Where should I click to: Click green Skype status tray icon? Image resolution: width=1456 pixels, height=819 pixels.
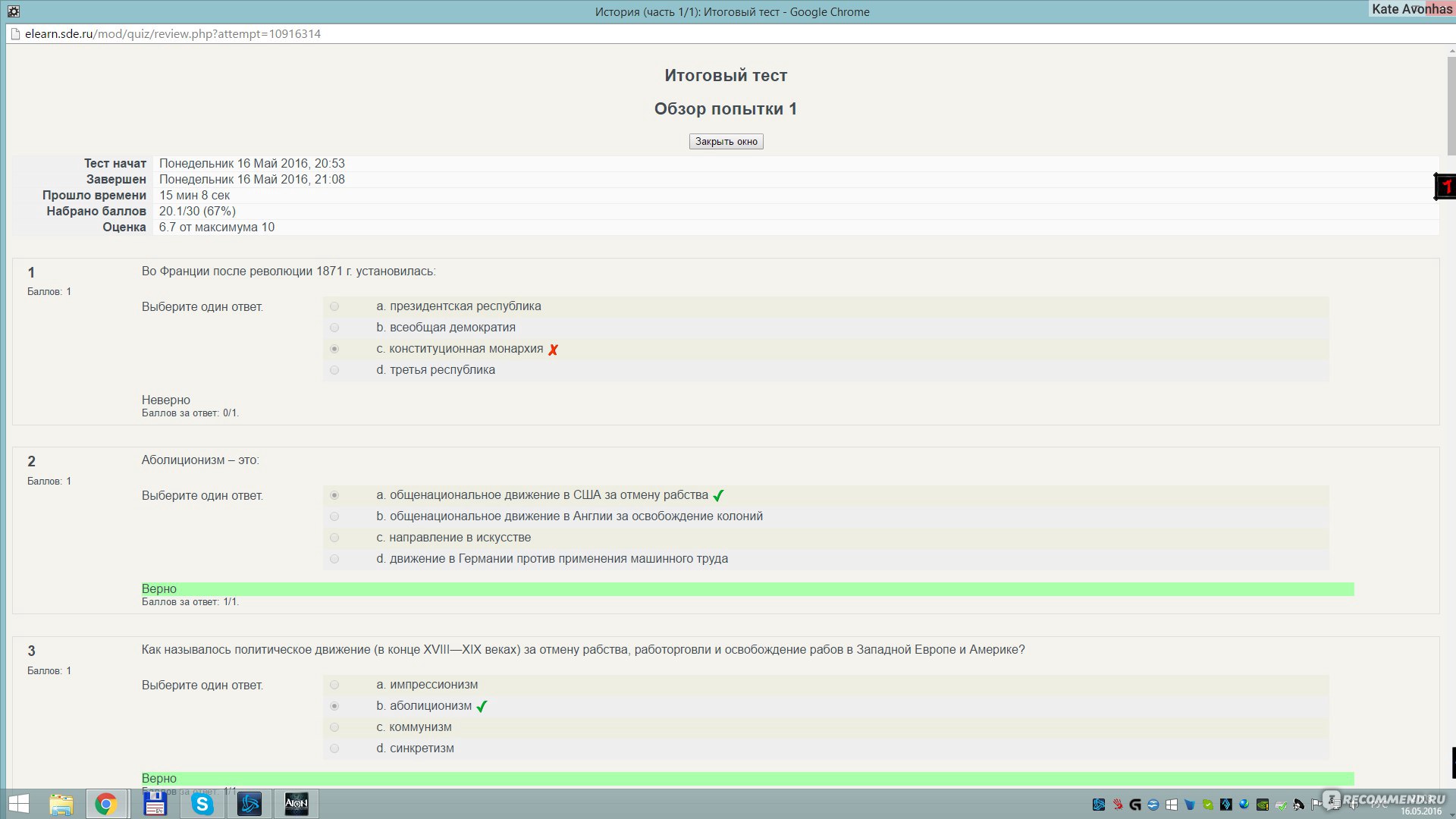[1208, 805]
